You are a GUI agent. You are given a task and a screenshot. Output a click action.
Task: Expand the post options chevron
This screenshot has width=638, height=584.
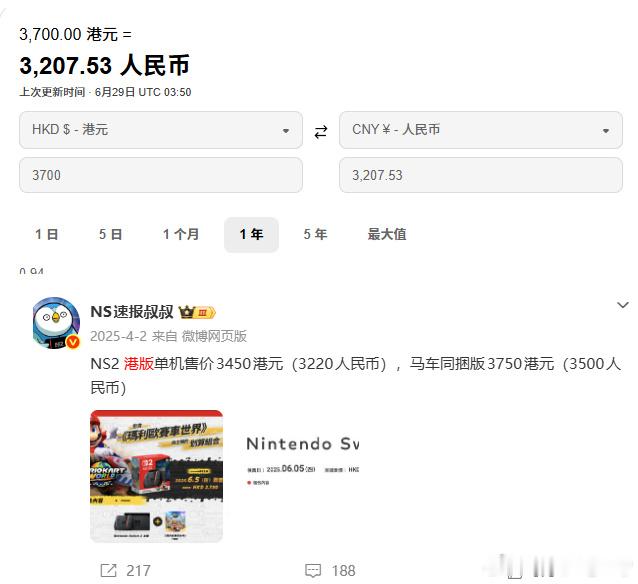pyautogui.click(x=623, y=305)
